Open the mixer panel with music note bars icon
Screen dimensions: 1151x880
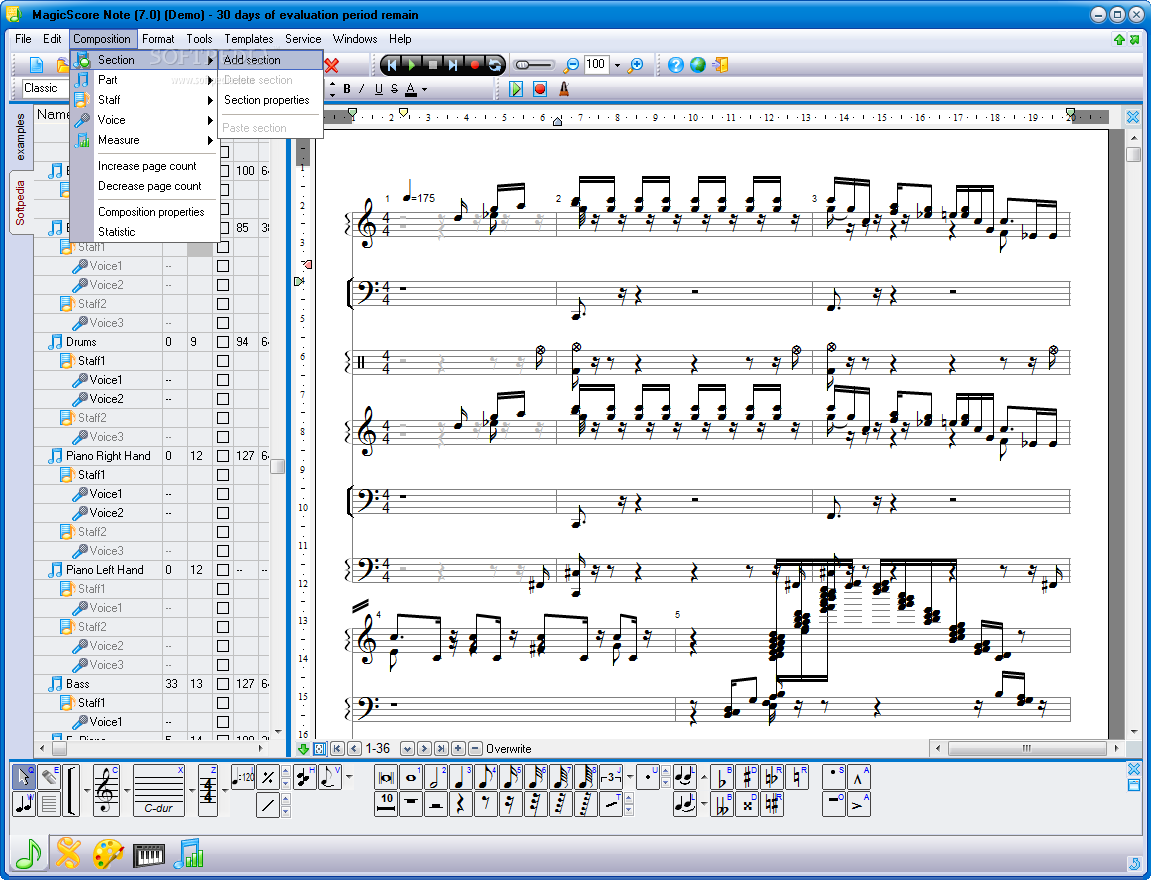tap(188, 854)
